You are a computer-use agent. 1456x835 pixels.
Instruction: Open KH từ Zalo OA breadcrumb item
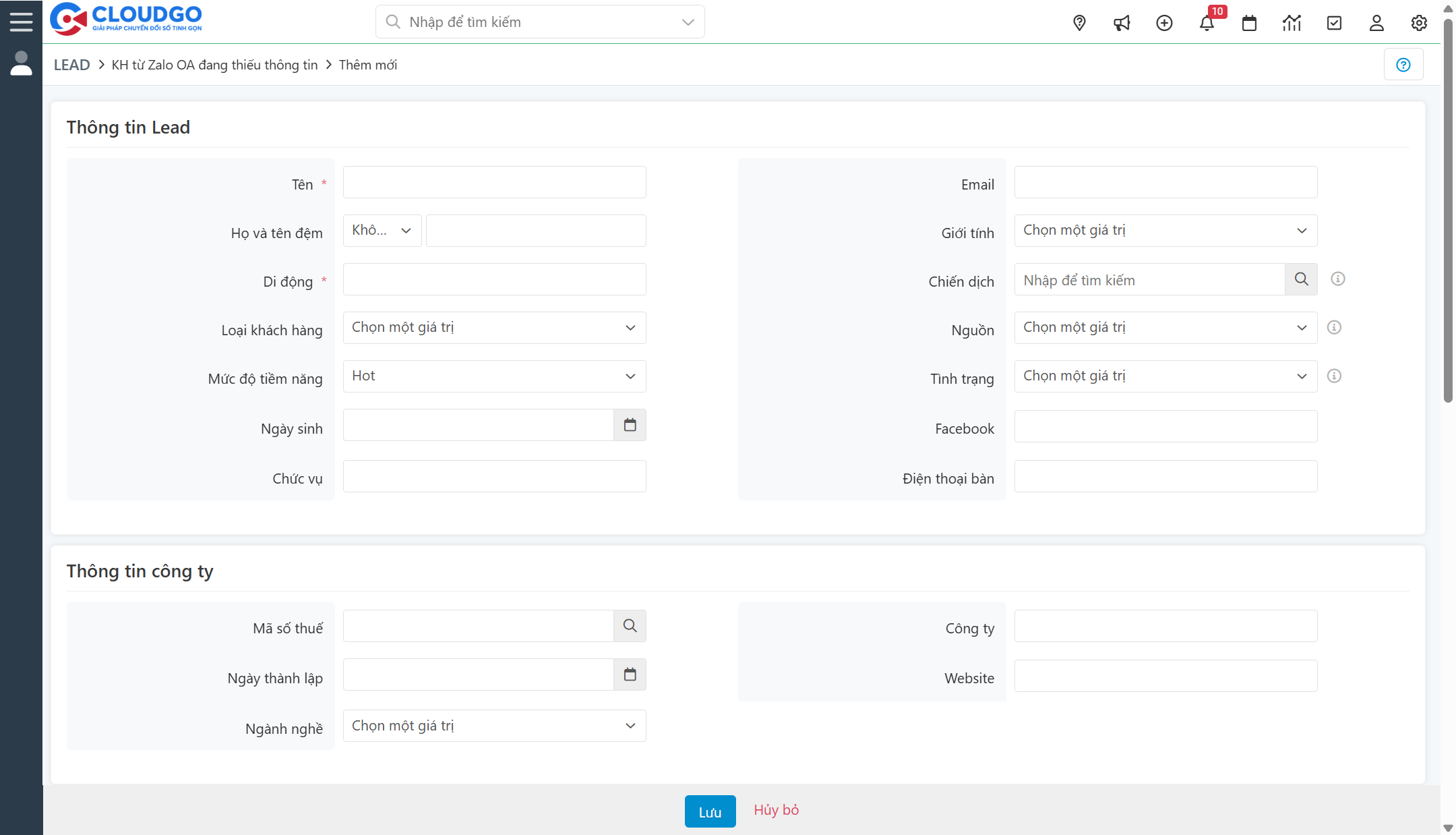click(214, 65)
